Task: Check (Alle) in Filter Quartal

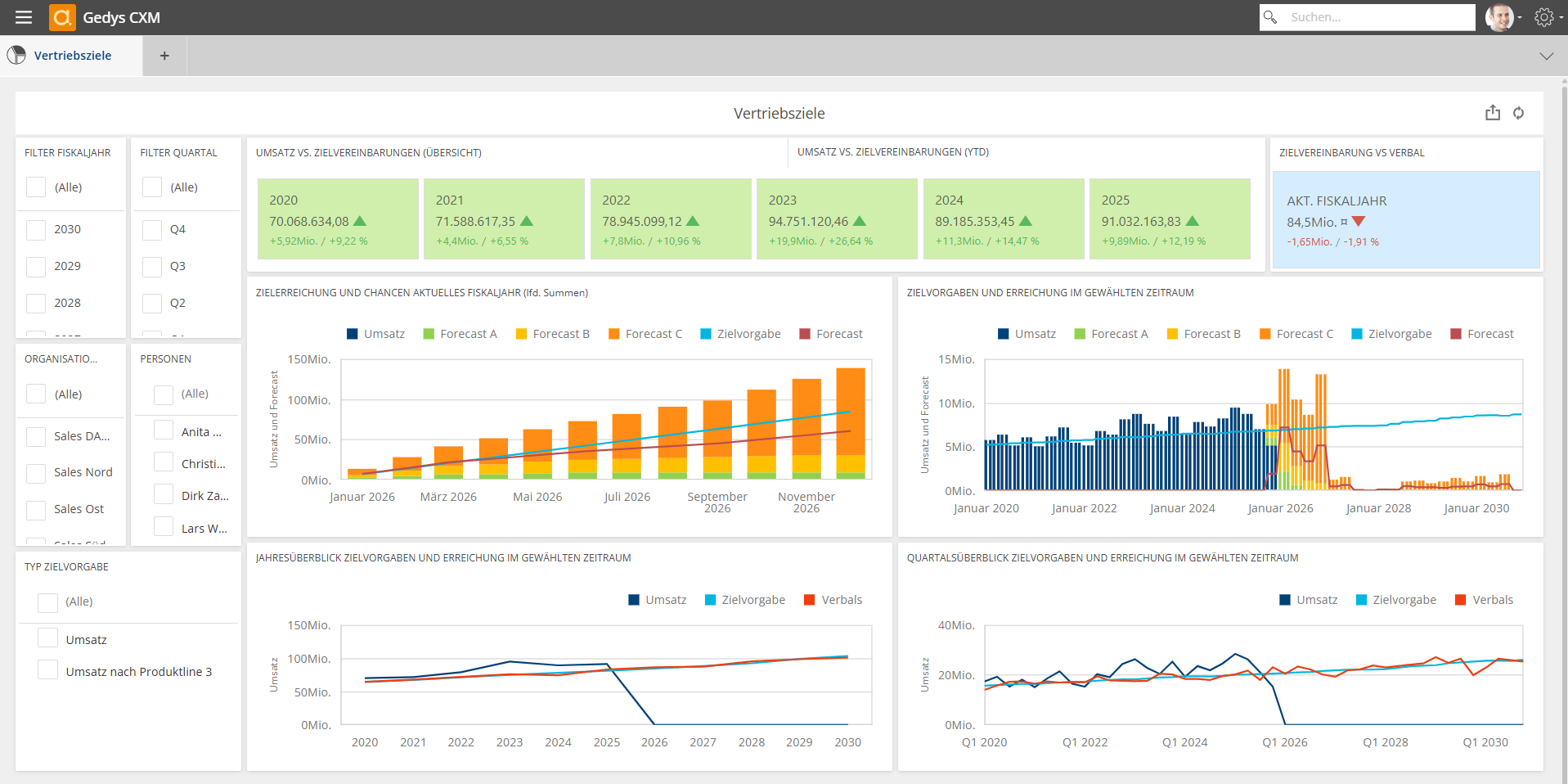Action: coord(152,187)
